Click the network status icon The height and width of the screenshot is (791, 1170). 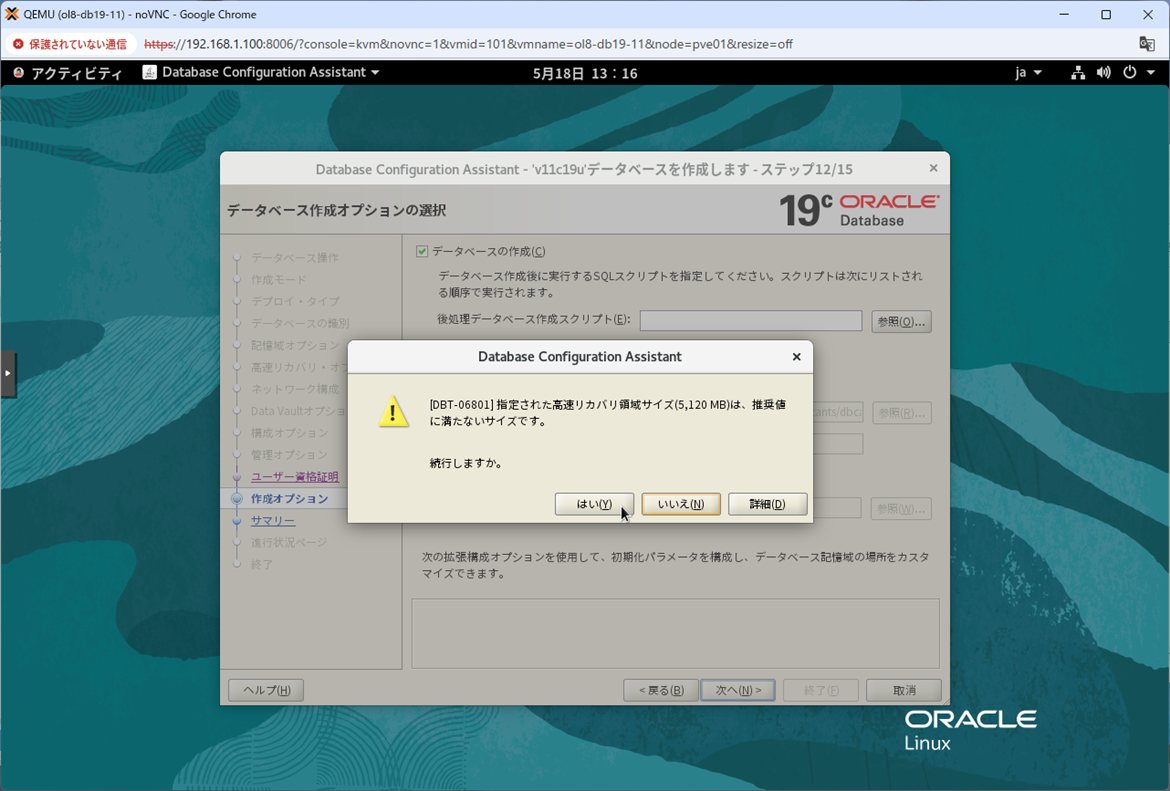click(1077, 72)
